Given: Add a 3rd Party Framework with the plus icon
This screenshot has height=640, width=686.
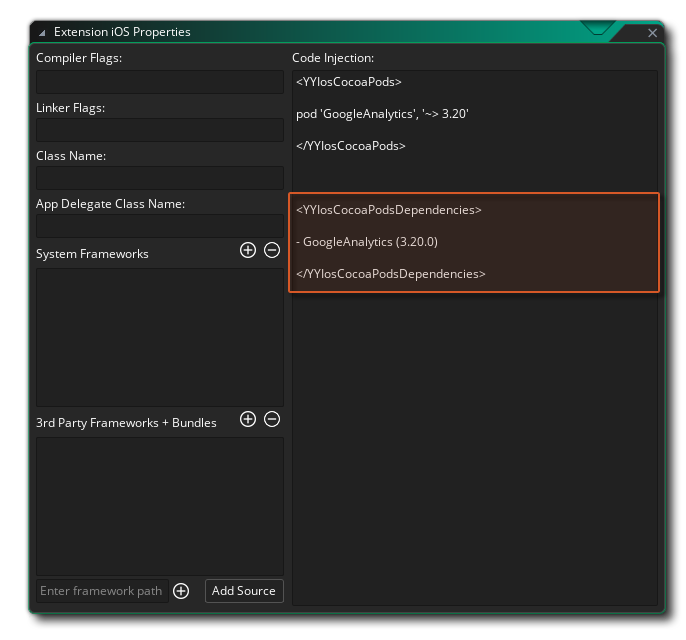Looking at the screenshot, I should pos(248,419).
